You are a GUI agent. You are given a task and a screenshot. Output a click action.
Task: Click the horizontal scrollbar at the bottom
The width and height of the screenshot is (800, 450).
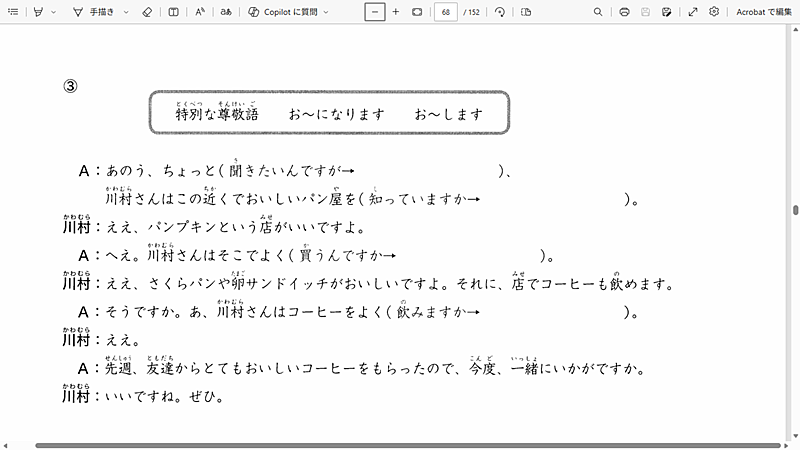(400, 445)
